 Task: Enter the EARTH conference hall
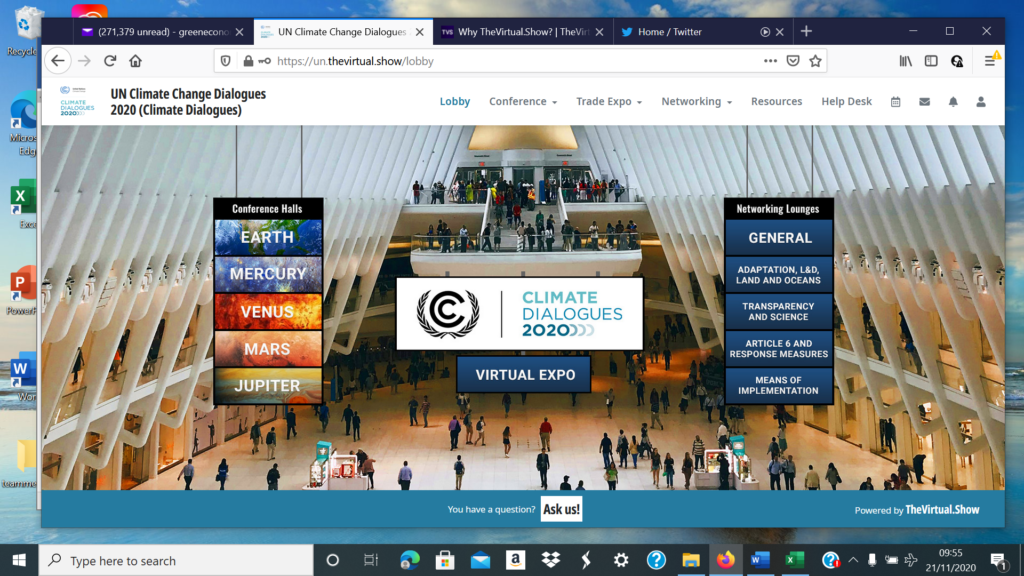coord(268,237)
